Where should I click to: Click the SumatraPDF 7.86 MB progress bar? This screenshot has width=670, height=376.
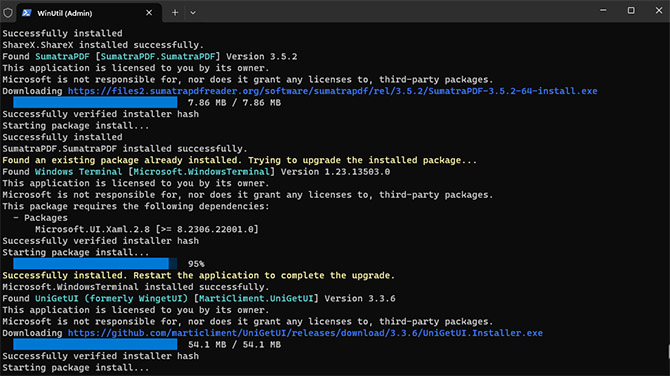tap(95, 103)
